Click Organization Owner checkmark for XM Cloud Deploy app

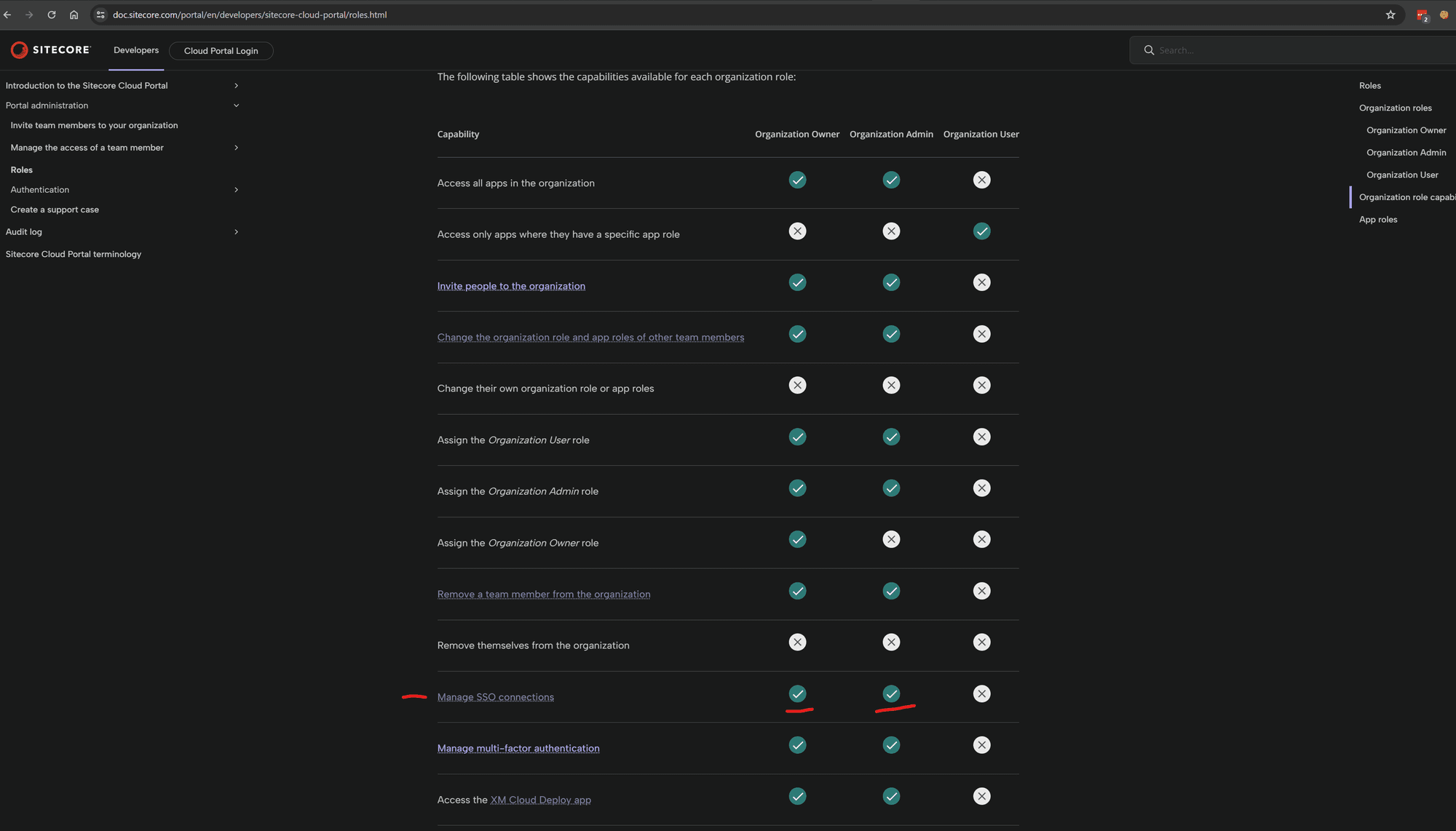(797, 796)
